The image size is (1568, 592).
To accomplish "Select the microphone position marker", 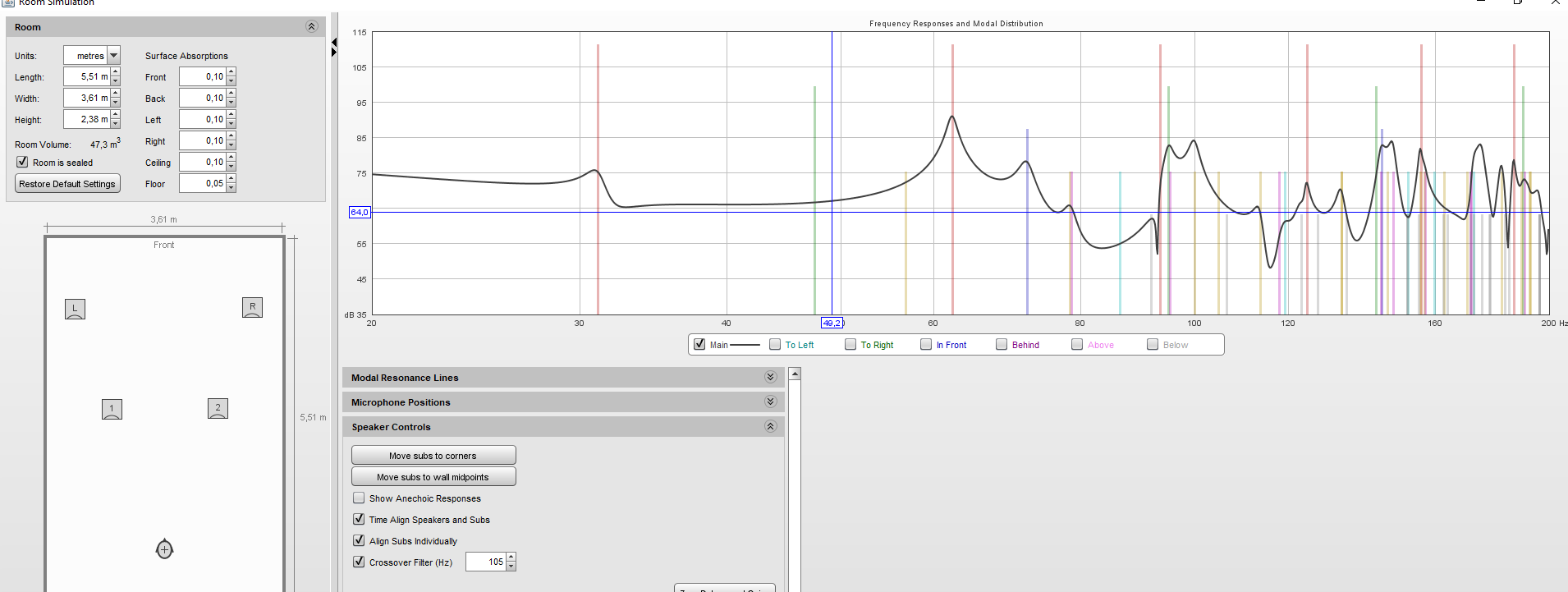I will click(164, 549).
